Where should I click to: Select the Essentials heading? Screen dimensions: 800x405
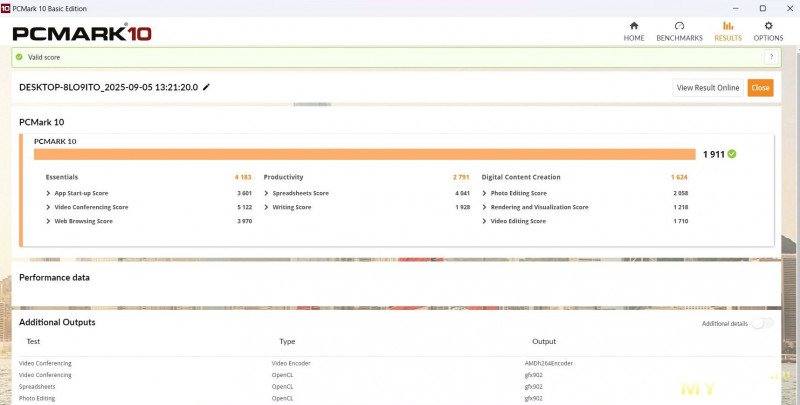62,177
